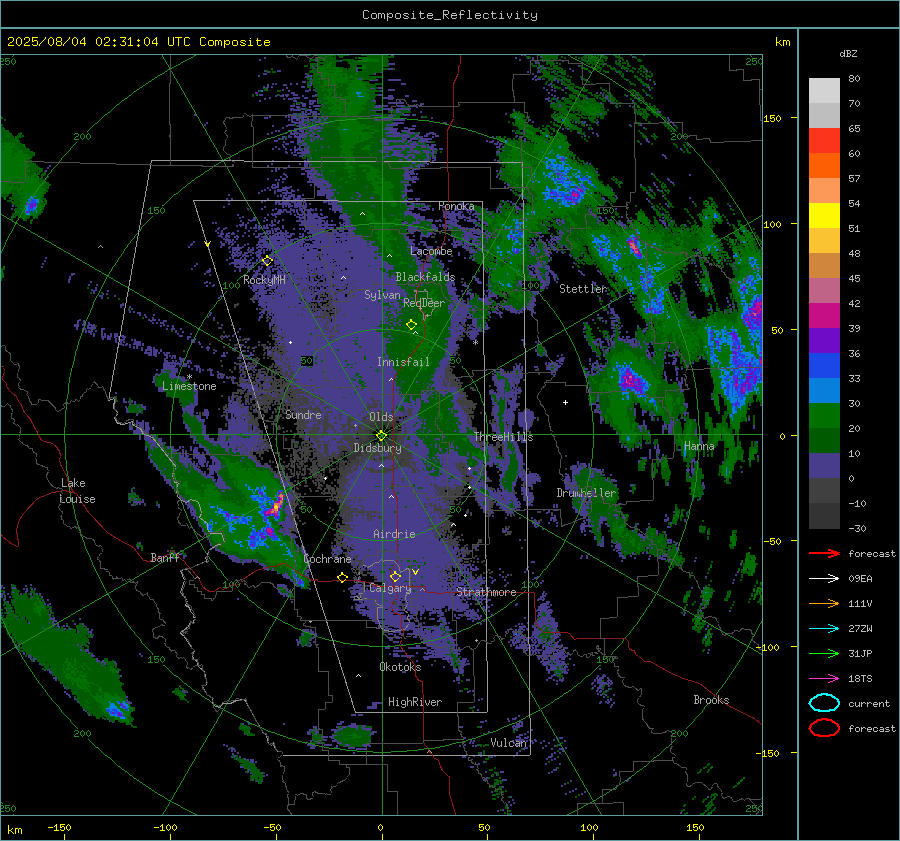The height and width of the screenshot is (841, 900).
Task: Click the dBZ legend heading
Action: (x=848, y=54)
